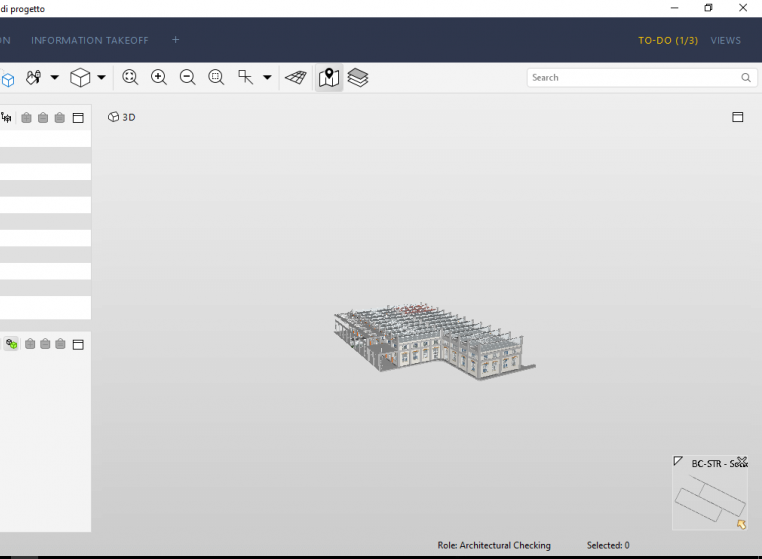Close the navigation map overlay
The image size is (762, 559).
click(742, 461)
